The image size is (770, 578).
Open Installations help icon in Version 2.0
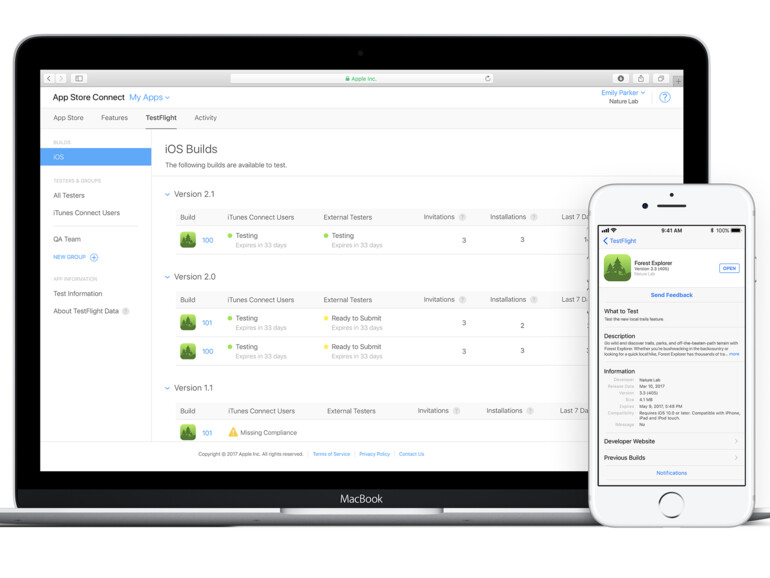click(534, 300)
